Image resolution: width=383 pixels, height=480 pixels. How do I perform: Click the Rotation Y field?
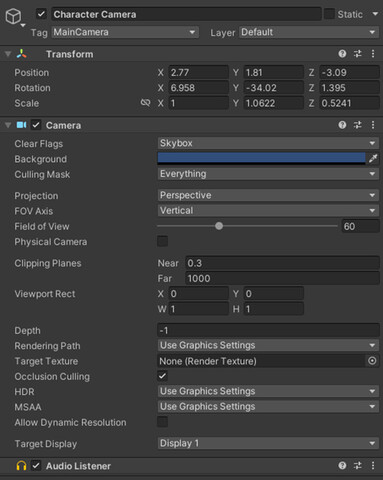pos(273,88)
